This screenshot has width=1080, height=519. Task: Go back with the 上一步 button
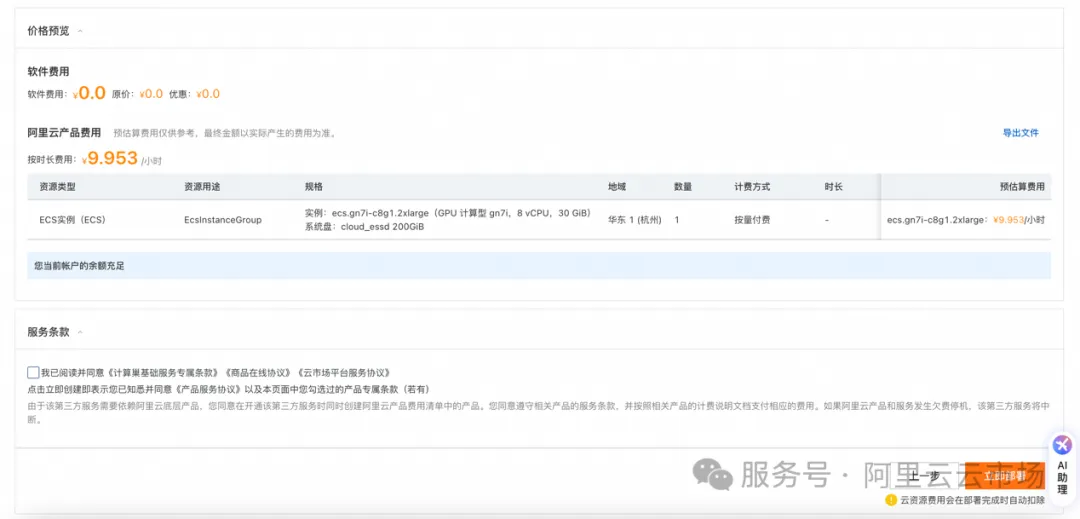point(924,476)
